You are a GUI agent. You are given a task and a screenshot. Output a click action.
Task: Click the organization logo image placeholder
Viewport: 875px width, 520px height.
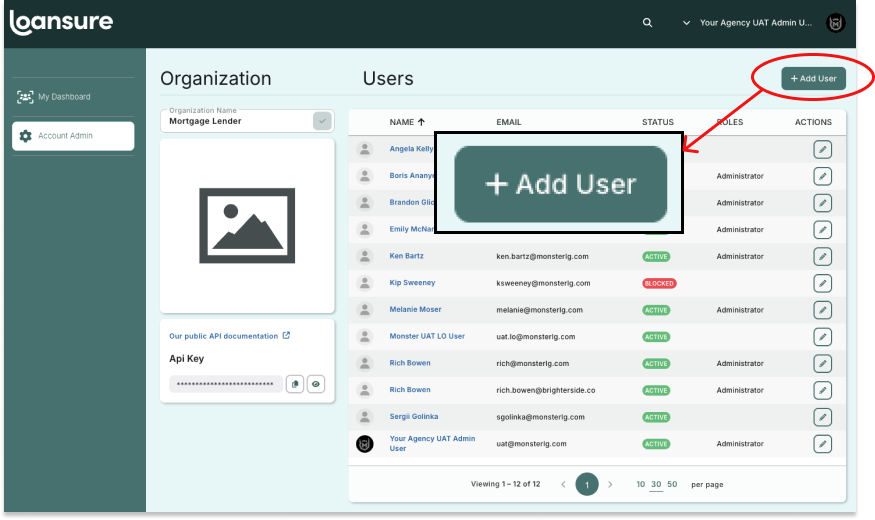pyautogui.click(x=247, y=225)
